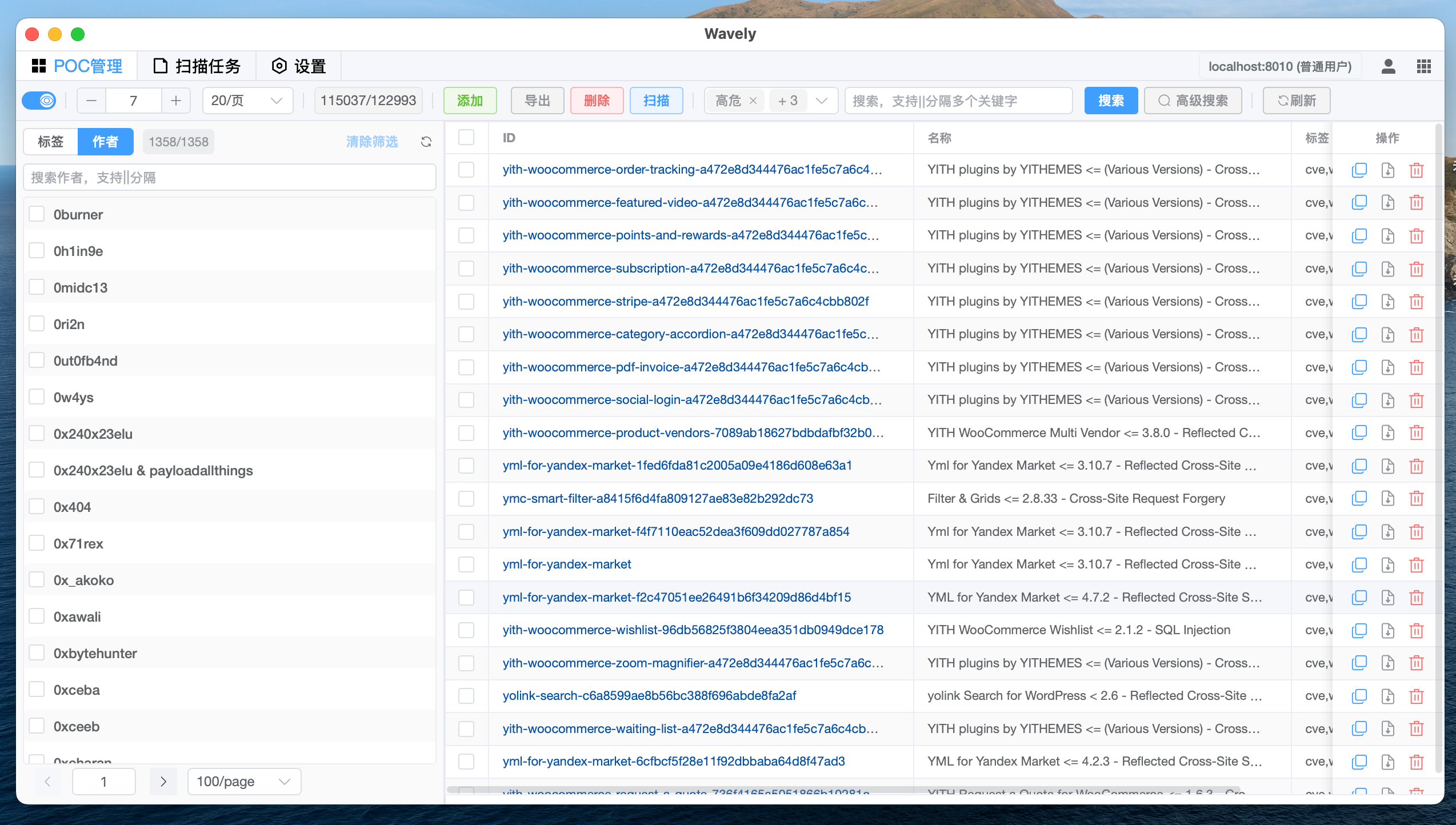The height and width of the screenshot is (825, 1456).
Task: Click the blue 搜索 button
Action: 1111,101
